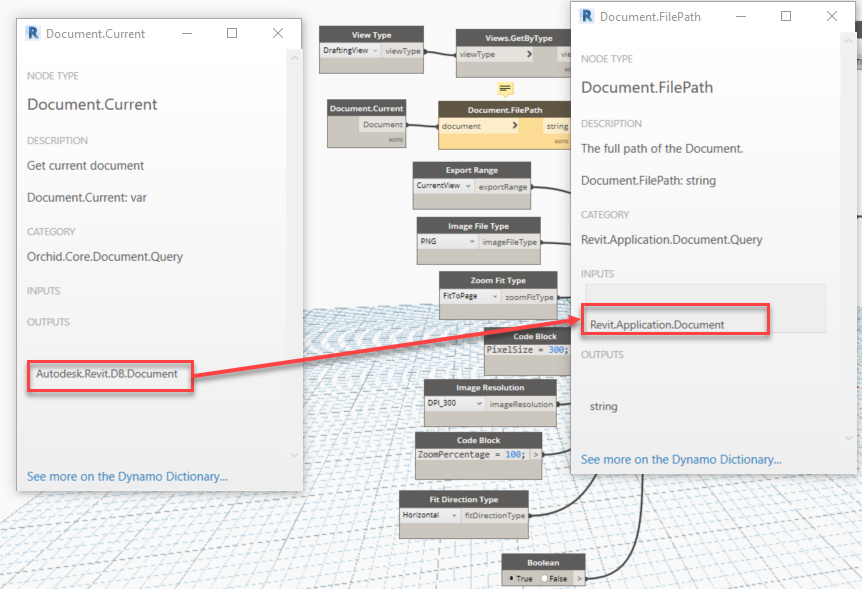Viewport: 862px width, 589px height.
Task: Click the output arrow of ZoomPercentage code block
Action: click(x=535, y=455)
